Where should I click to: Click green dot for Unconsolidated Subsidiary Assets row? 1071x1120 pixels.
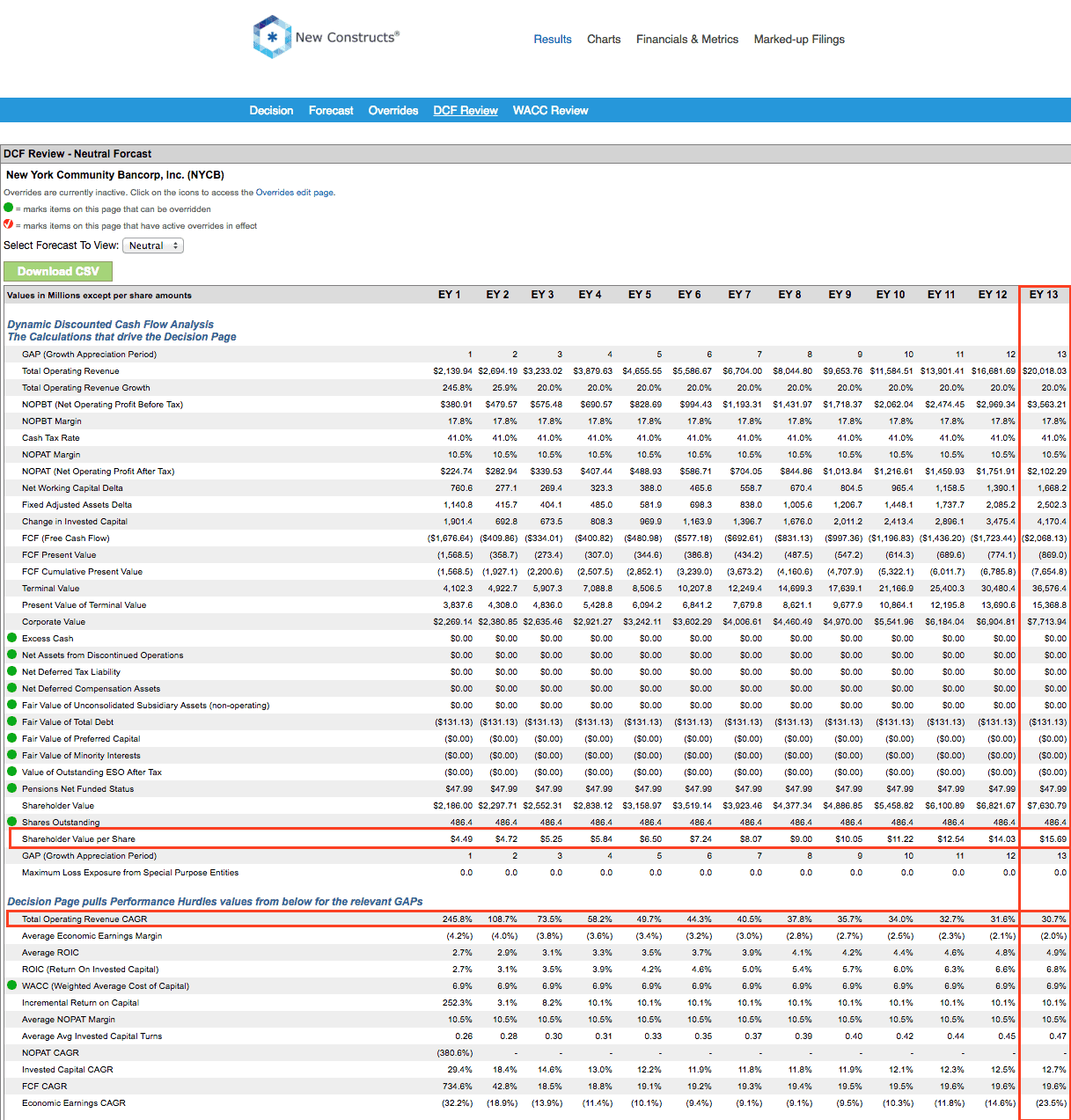click(12, 705)
